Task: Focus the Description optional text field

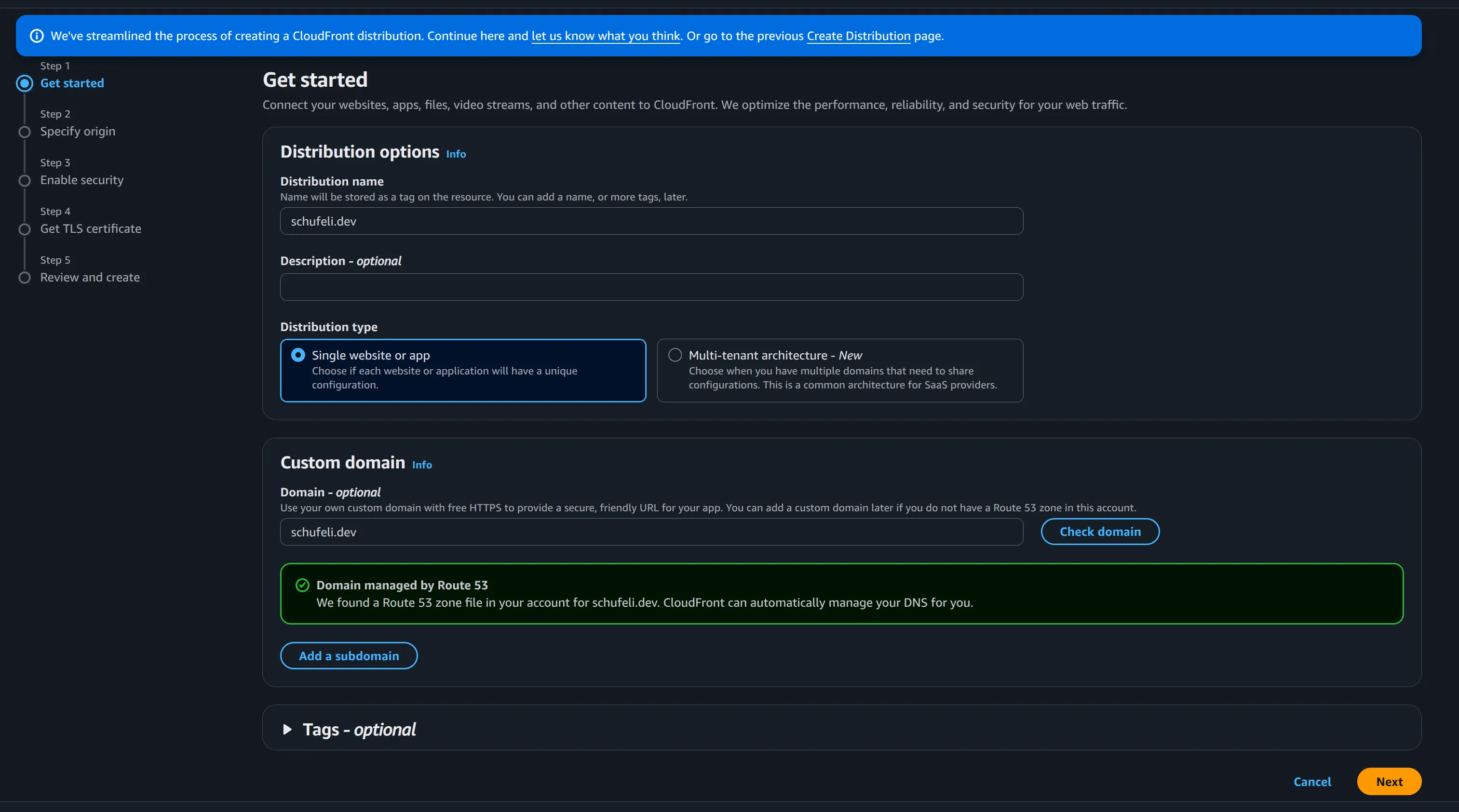Action: coord(651,287)
